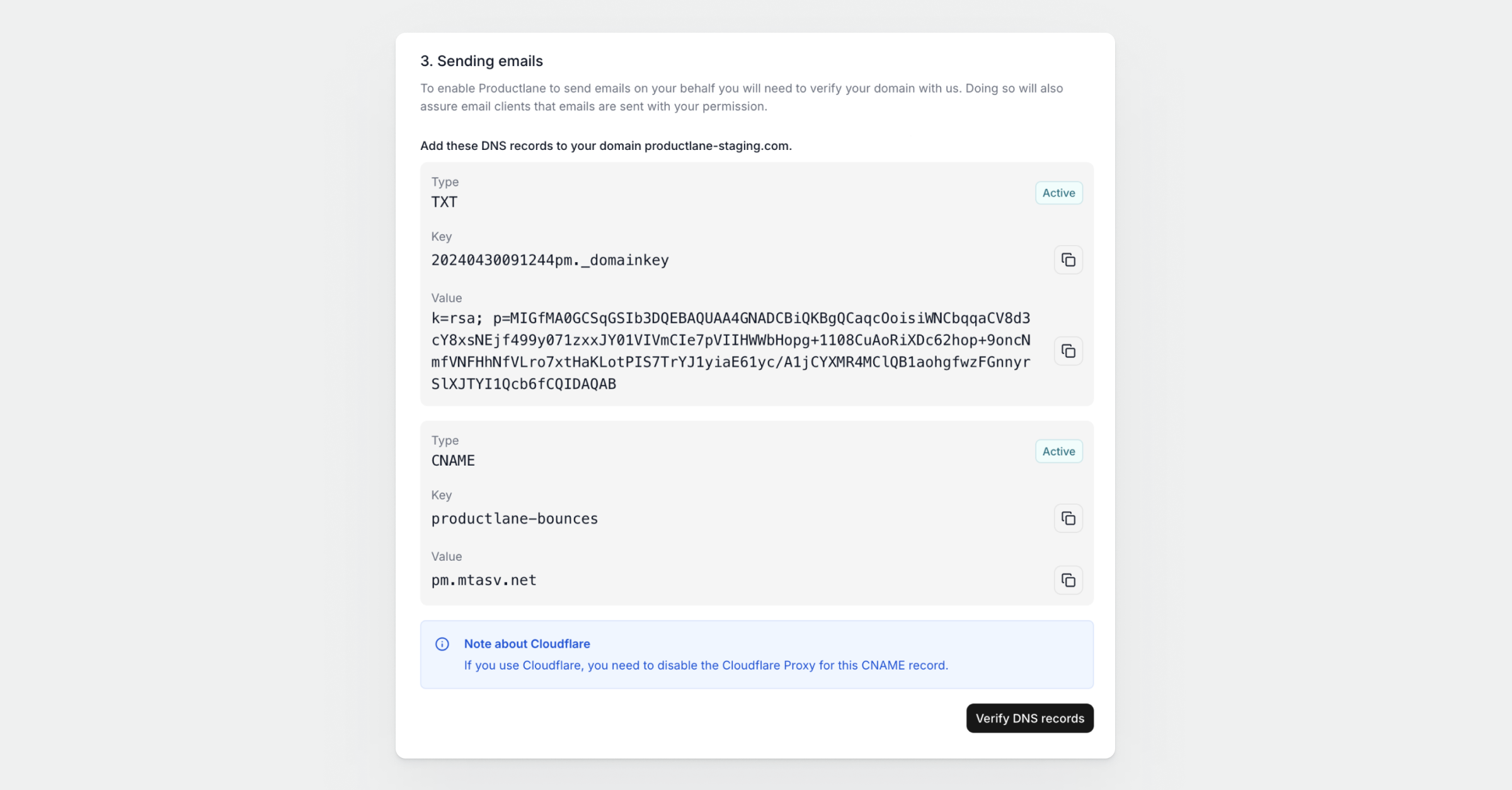Viewport: 1512px width, 790px height.
Task: Click the 'Note about Cloudflare' title
Action: [527, 644]
